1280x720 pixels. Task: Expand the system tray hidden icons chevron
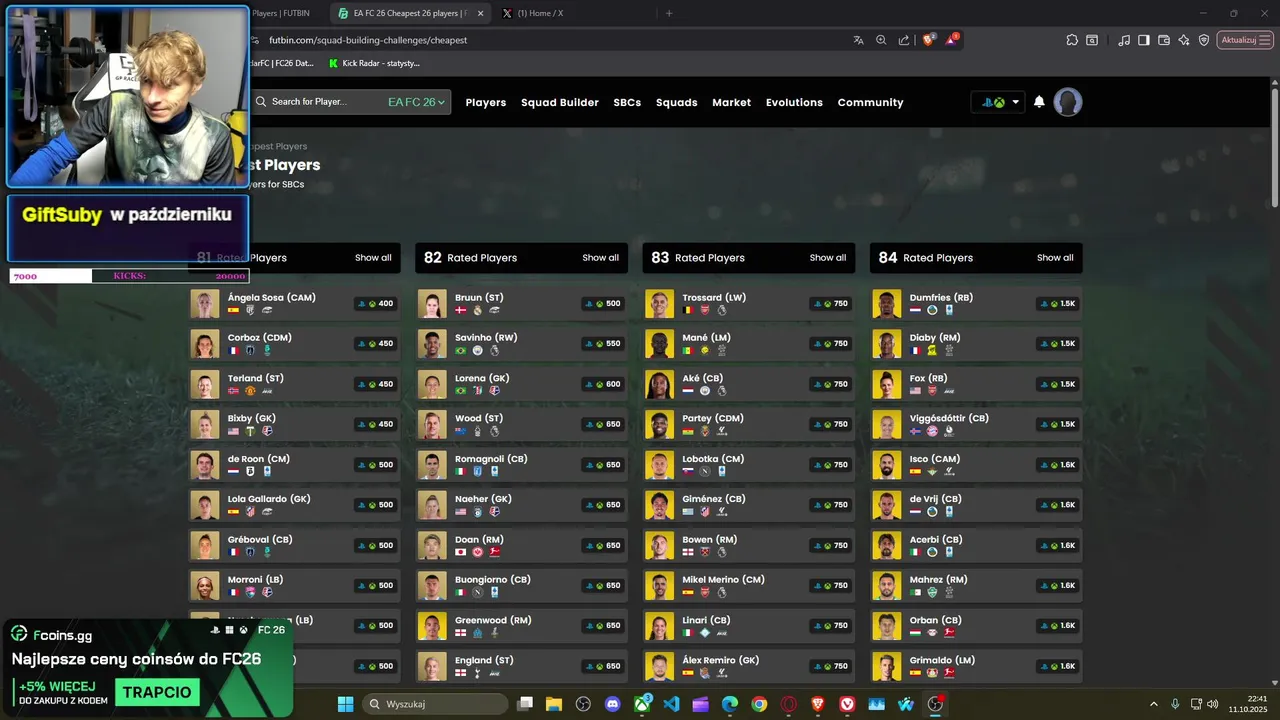tap(1153, 704)
